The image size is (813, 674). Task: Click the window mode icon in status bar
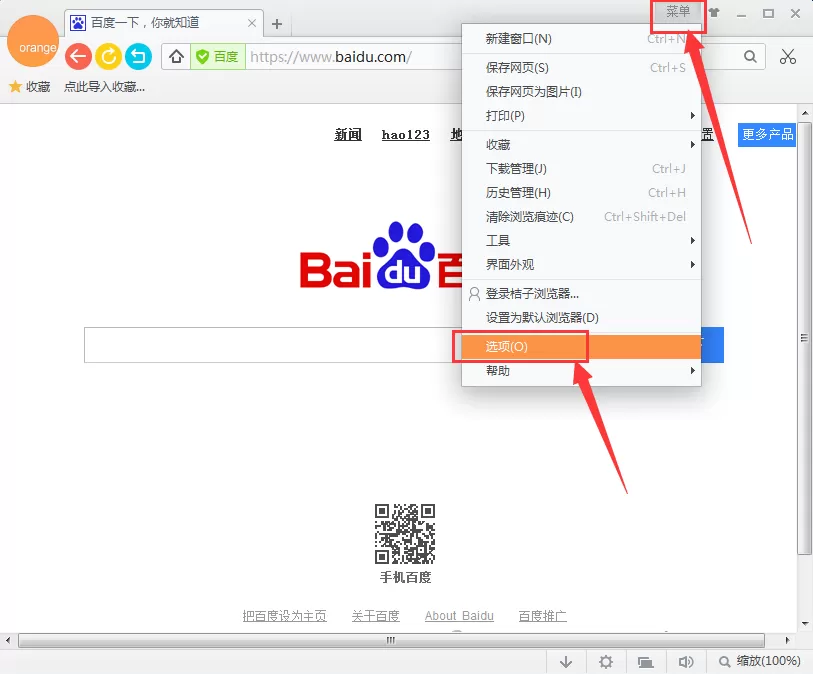point(646,662)
